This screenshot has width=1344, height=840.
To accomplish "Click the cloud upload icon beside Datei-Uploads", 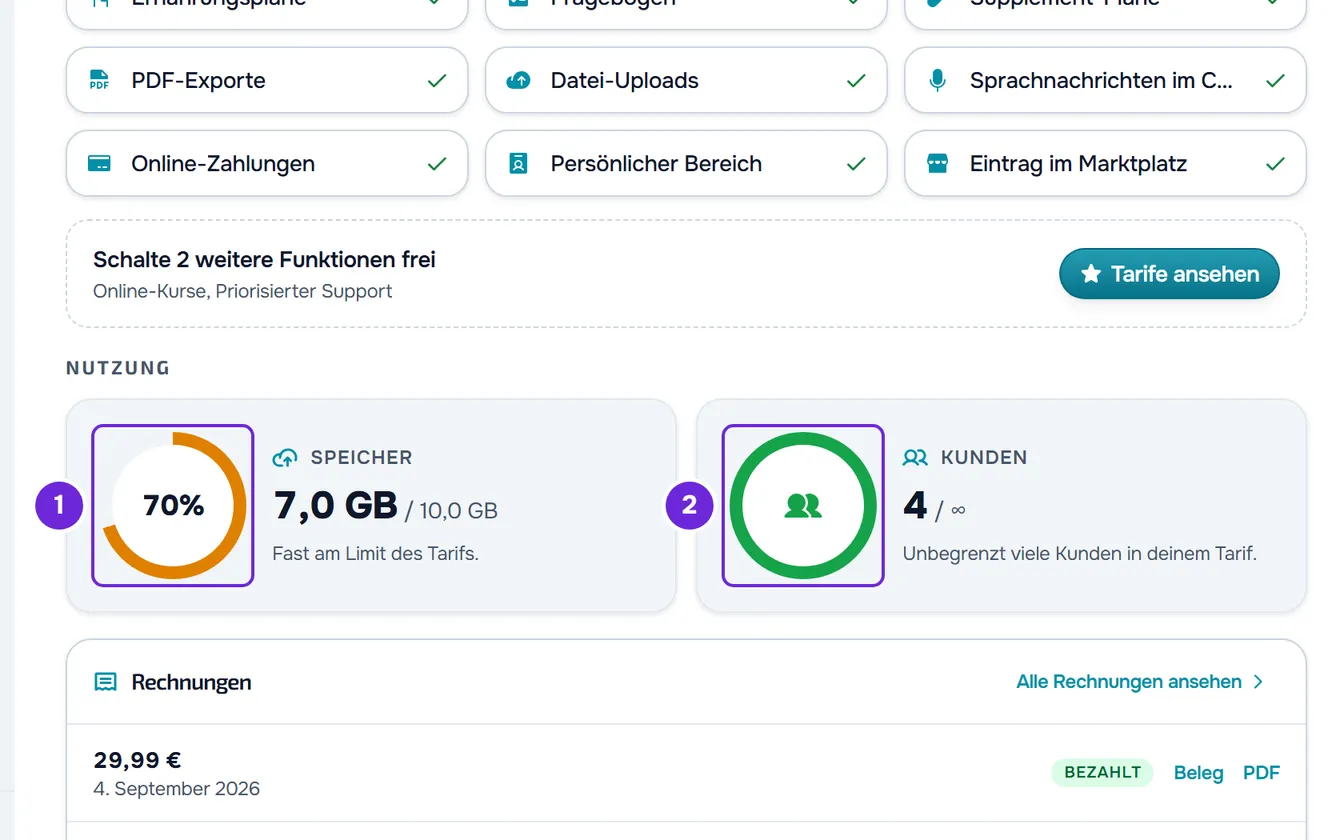I will tap(518, 81).
